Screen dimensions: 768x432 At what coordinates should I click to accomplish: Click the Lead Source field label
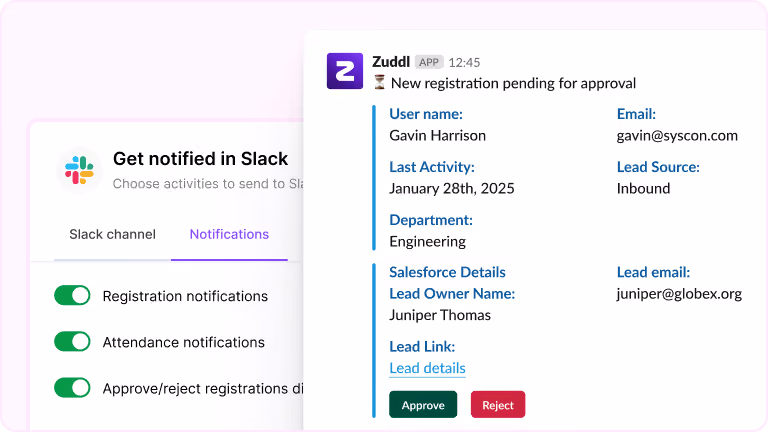(658, 167)
